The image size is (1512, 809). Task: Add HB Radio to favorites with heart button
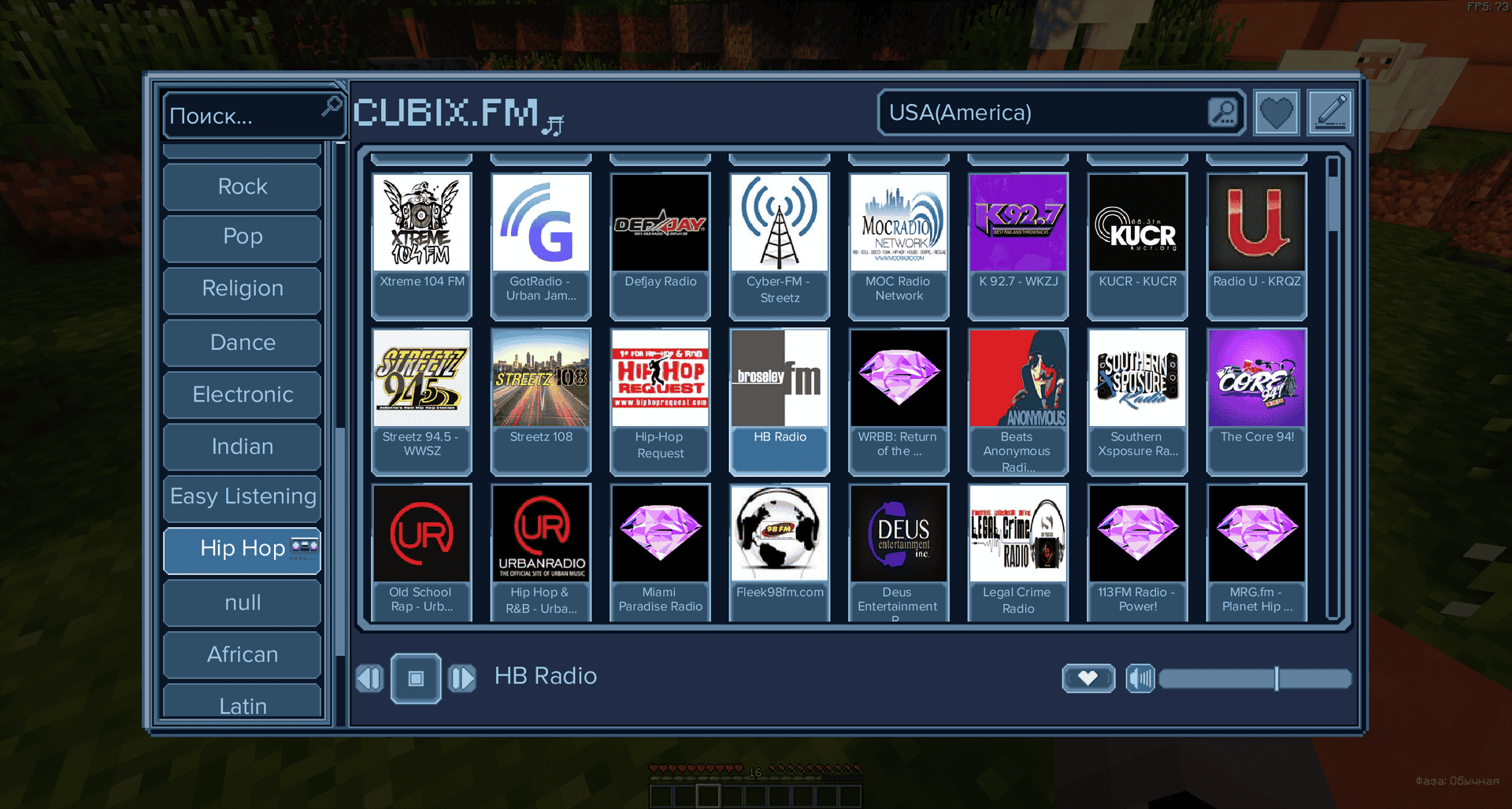(1088, 678)
